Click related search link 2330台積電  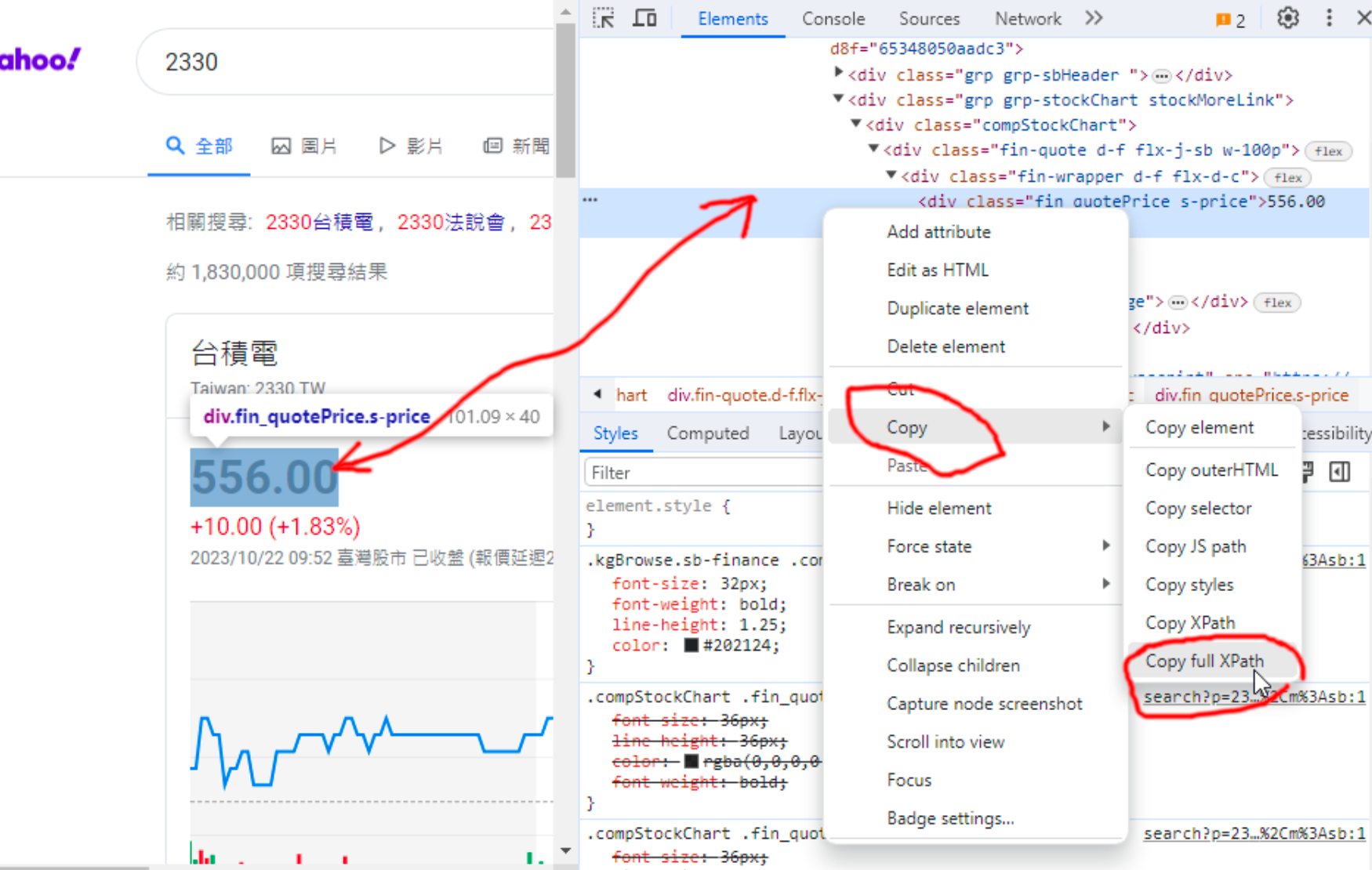(x=319, y=223)
